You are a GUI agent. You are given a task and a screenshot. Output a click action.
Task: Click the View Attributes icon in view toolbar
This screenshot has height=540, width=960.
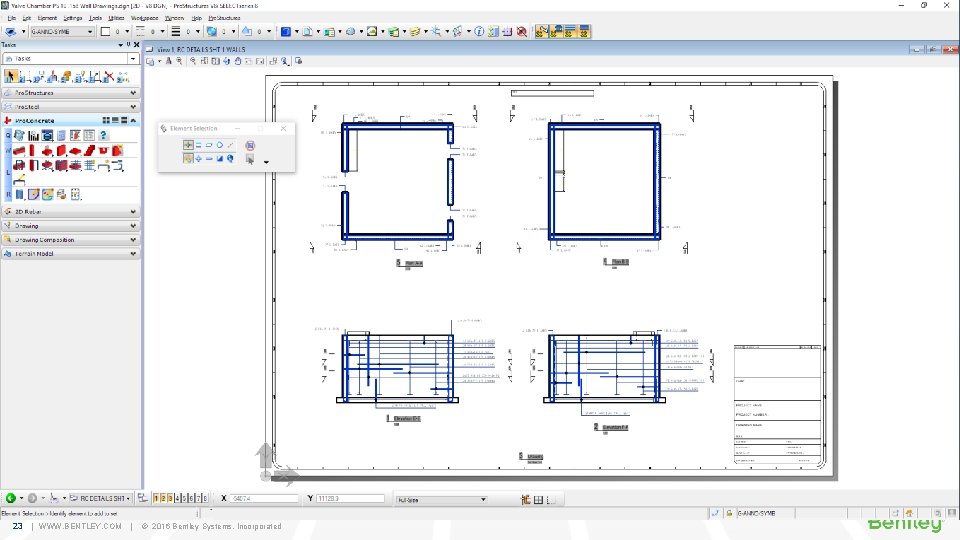coord(150,61)
